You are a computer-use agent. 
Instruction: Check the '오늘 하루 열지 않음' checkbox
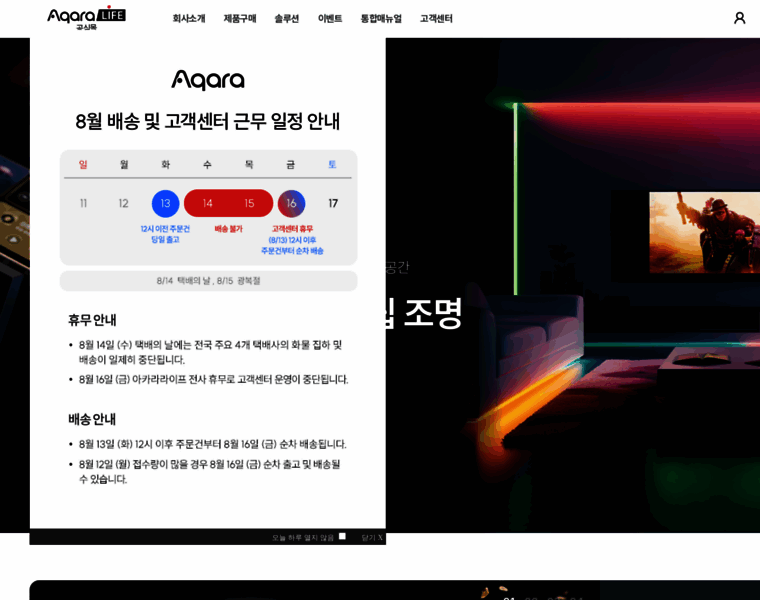(342, 536)
